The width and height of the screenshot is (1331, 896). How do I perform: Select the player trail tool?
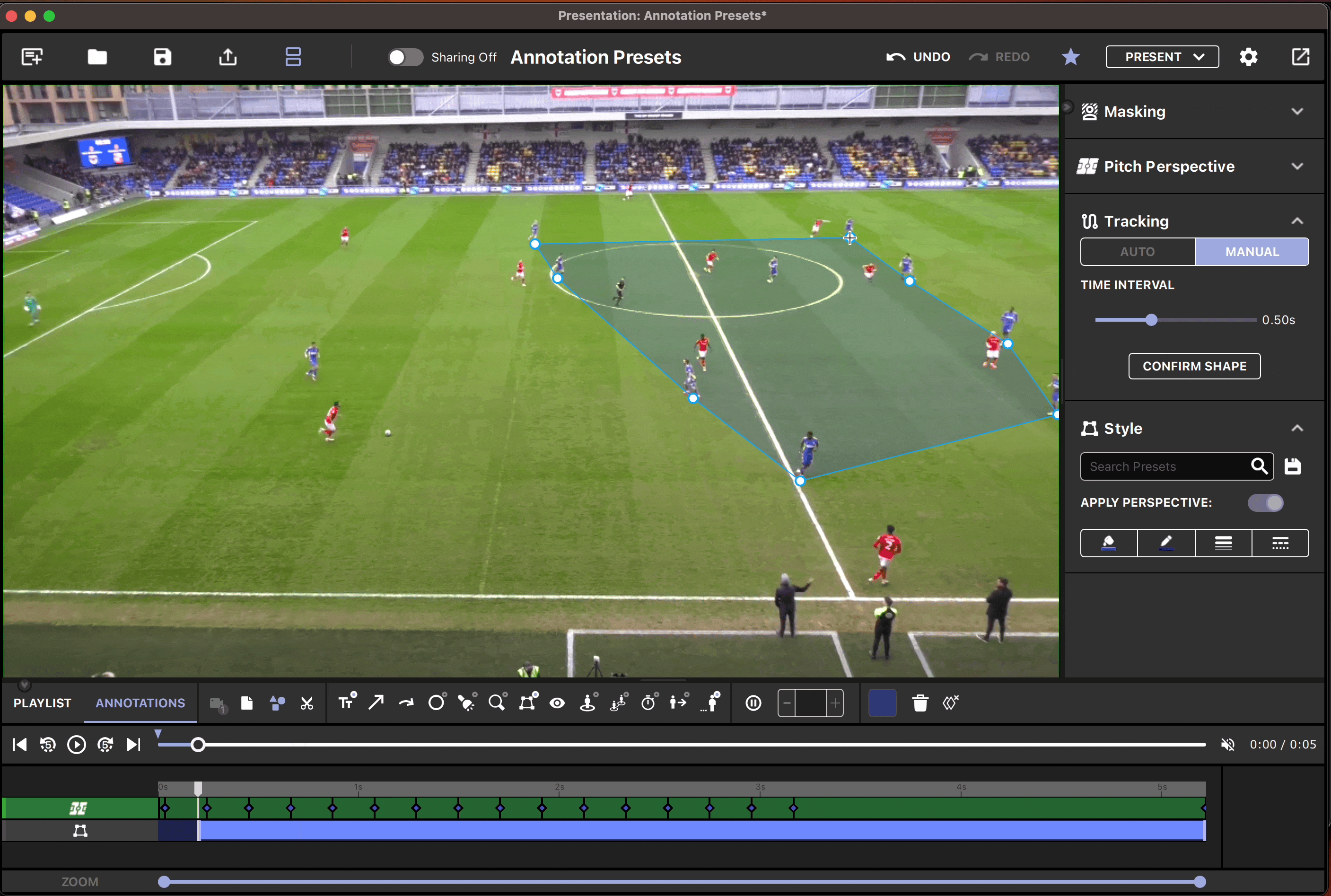pos(710,702)
